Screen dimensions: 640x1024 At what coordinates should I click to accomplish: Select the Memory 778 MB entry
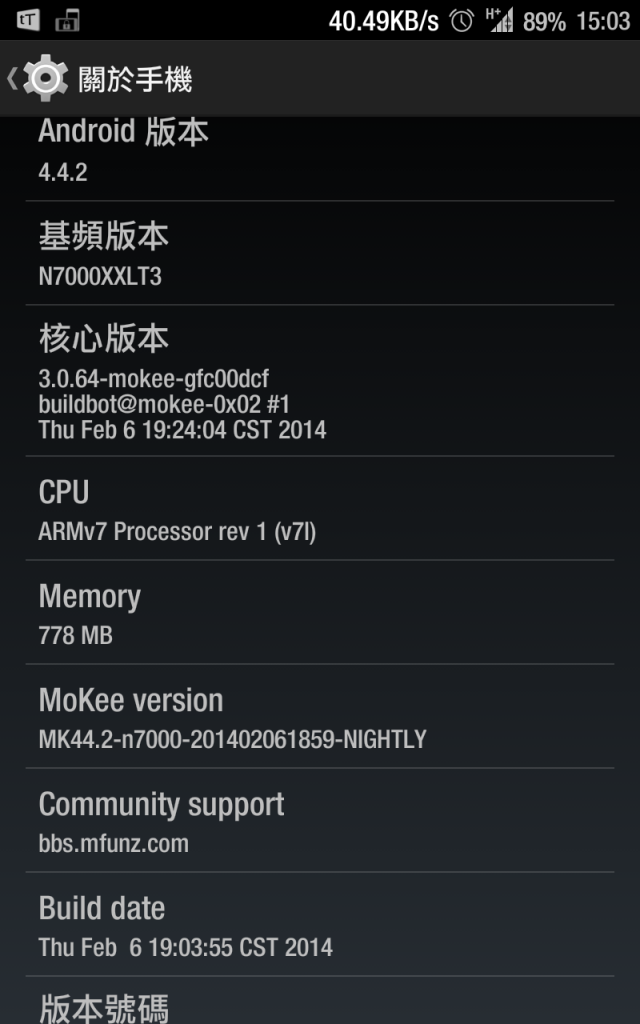coord(320,612)
